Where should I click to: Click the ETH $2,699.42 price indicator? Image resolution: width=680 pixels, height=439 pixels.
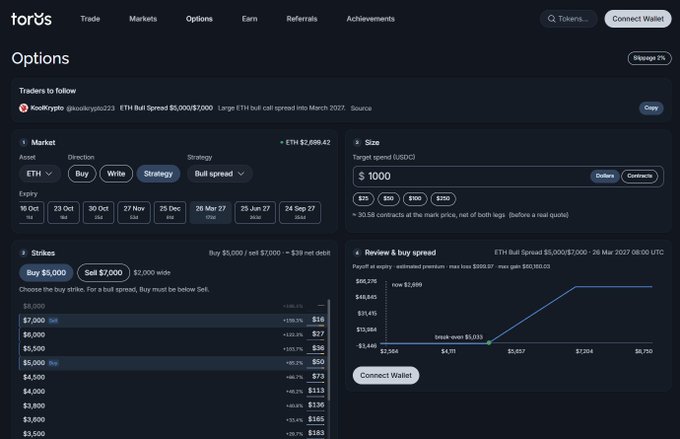tap(305, 142)
